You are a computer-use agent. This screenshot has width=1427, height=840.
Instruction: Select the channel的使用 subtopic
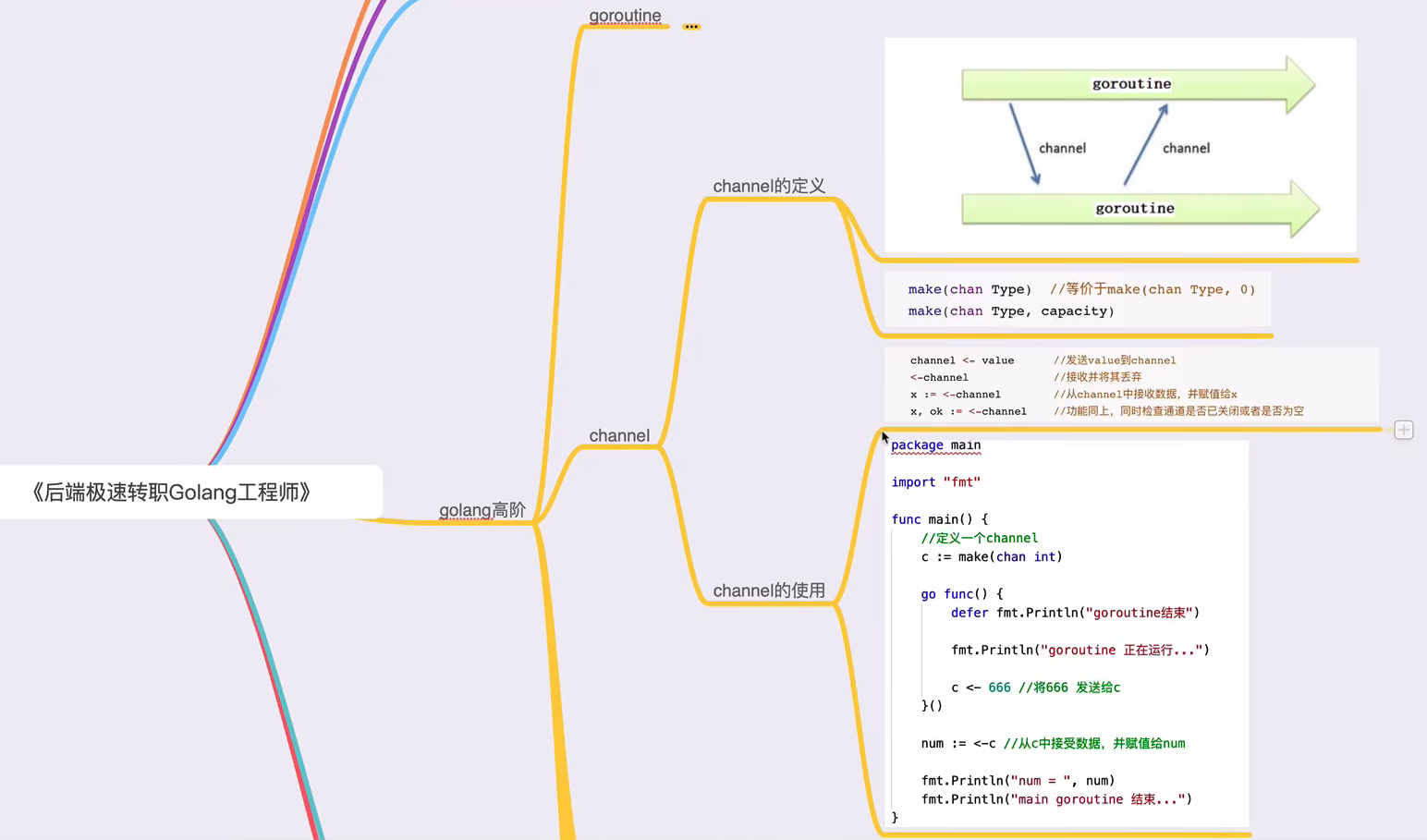coord(768,590)
